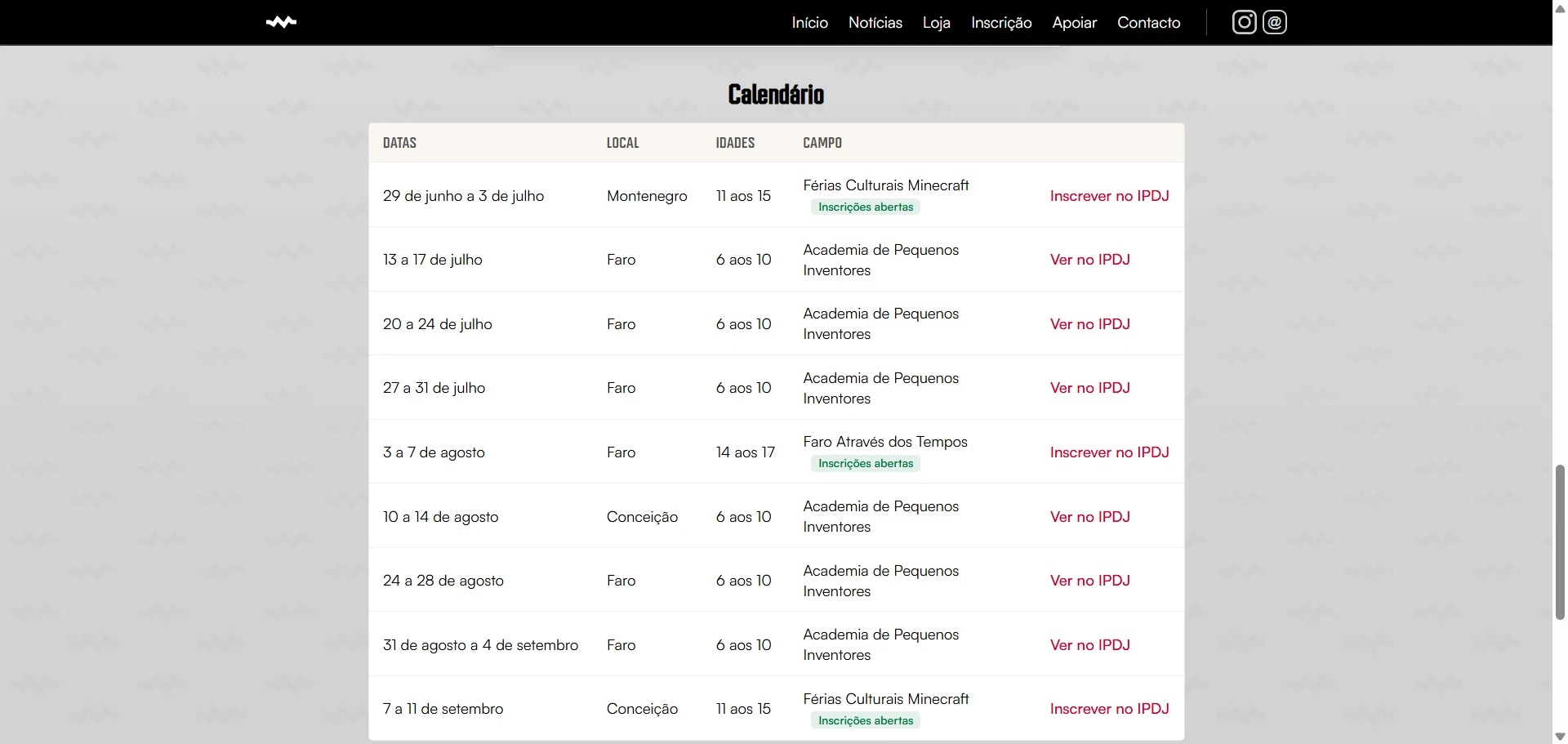Open the Loja menu item
The image size is (1568, 744).
click(936, 23)
